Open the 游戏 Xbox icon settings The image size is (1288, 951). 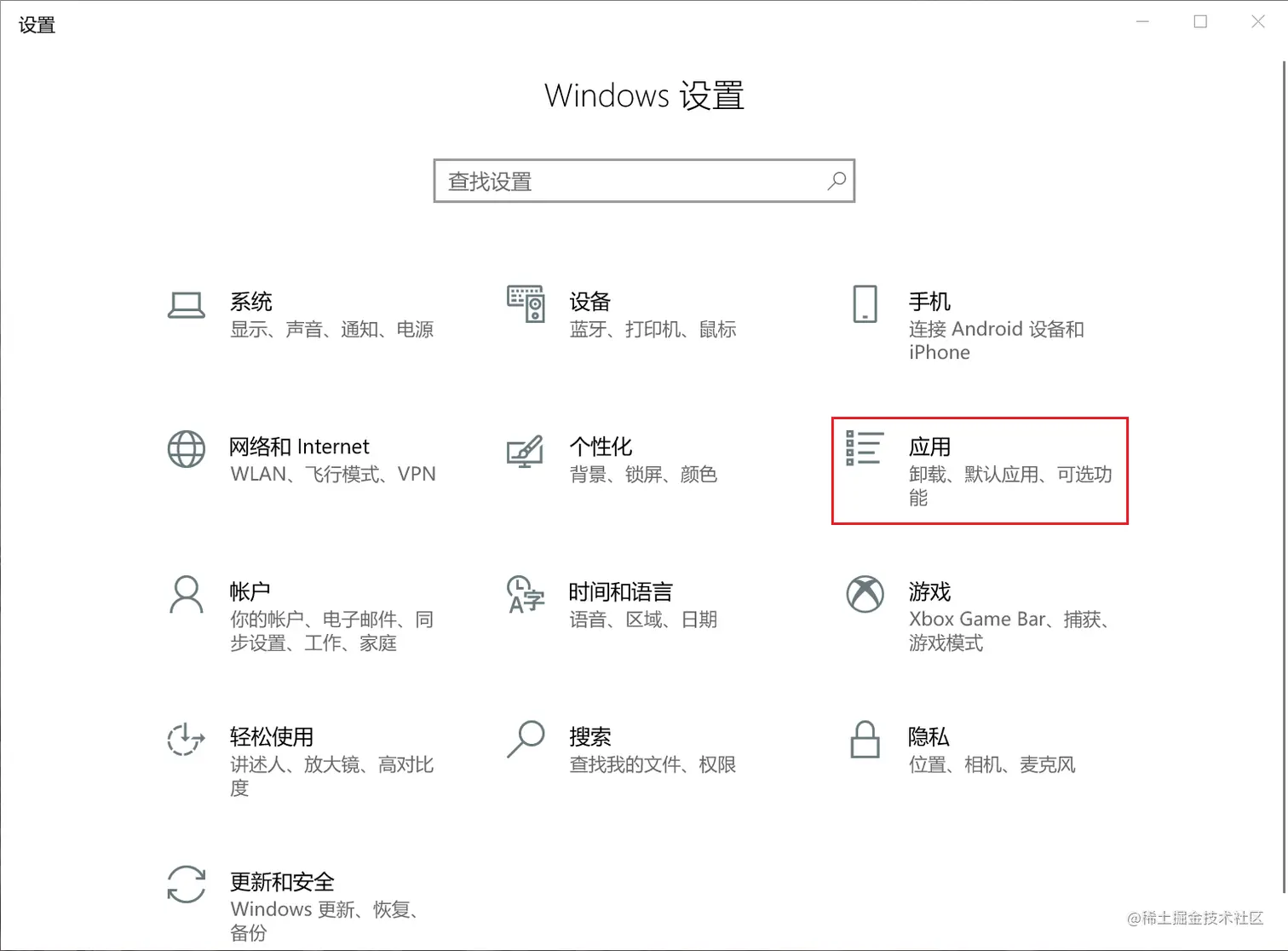[865, 594]
